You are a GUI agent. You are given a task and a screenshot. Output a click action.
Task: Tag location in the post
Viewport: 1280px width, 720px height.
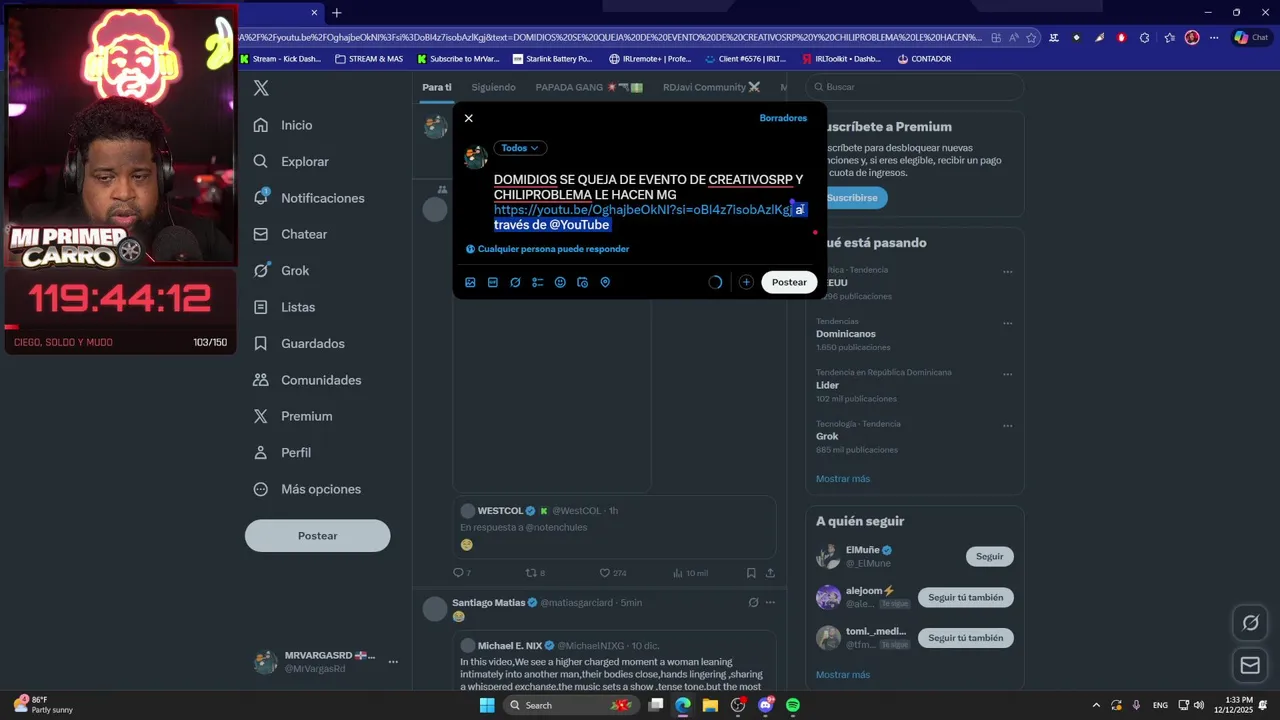point(605,283)
